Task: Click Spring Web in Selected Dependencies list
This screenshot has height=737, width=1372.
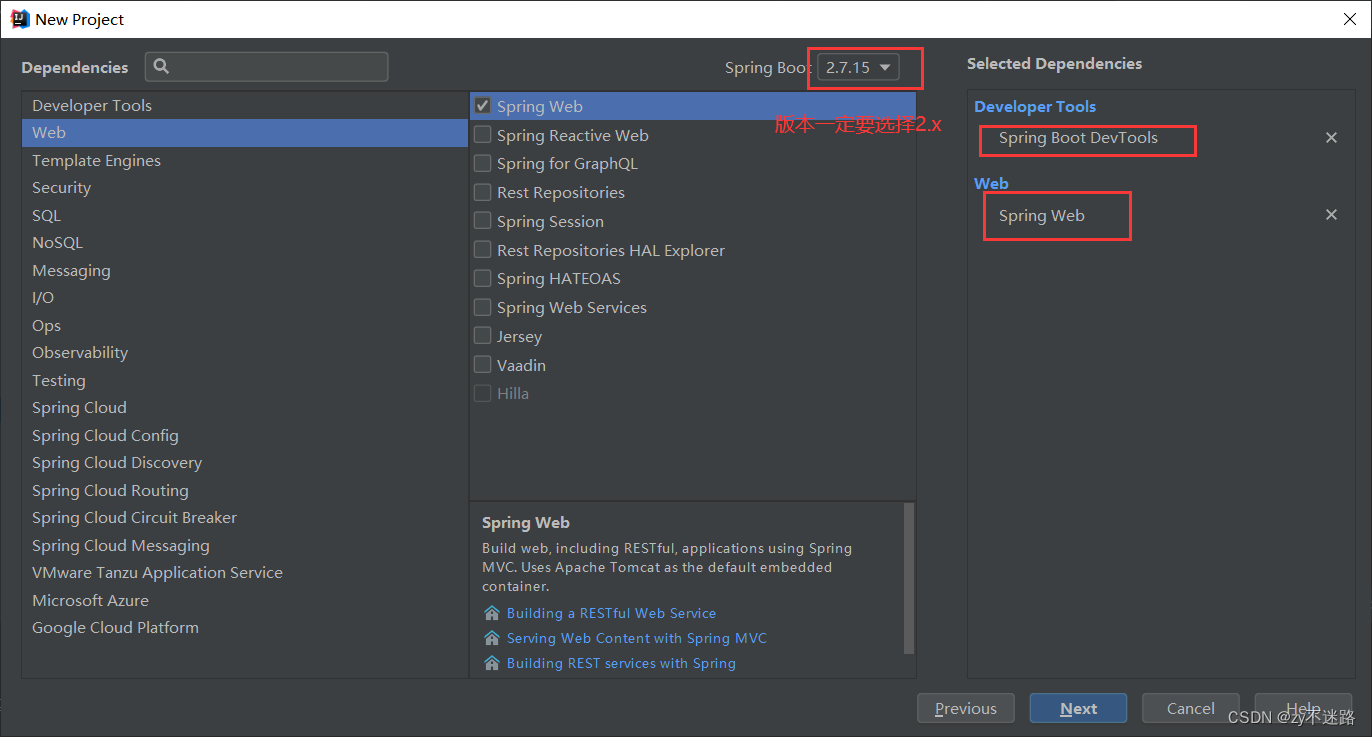Action: [1041, 216]
